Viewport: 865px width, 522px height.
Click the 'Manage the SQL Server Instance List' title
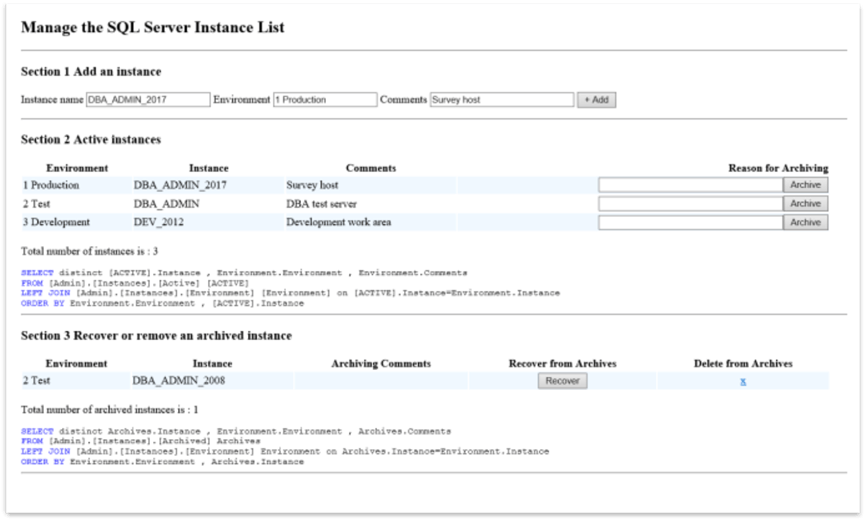153,27
